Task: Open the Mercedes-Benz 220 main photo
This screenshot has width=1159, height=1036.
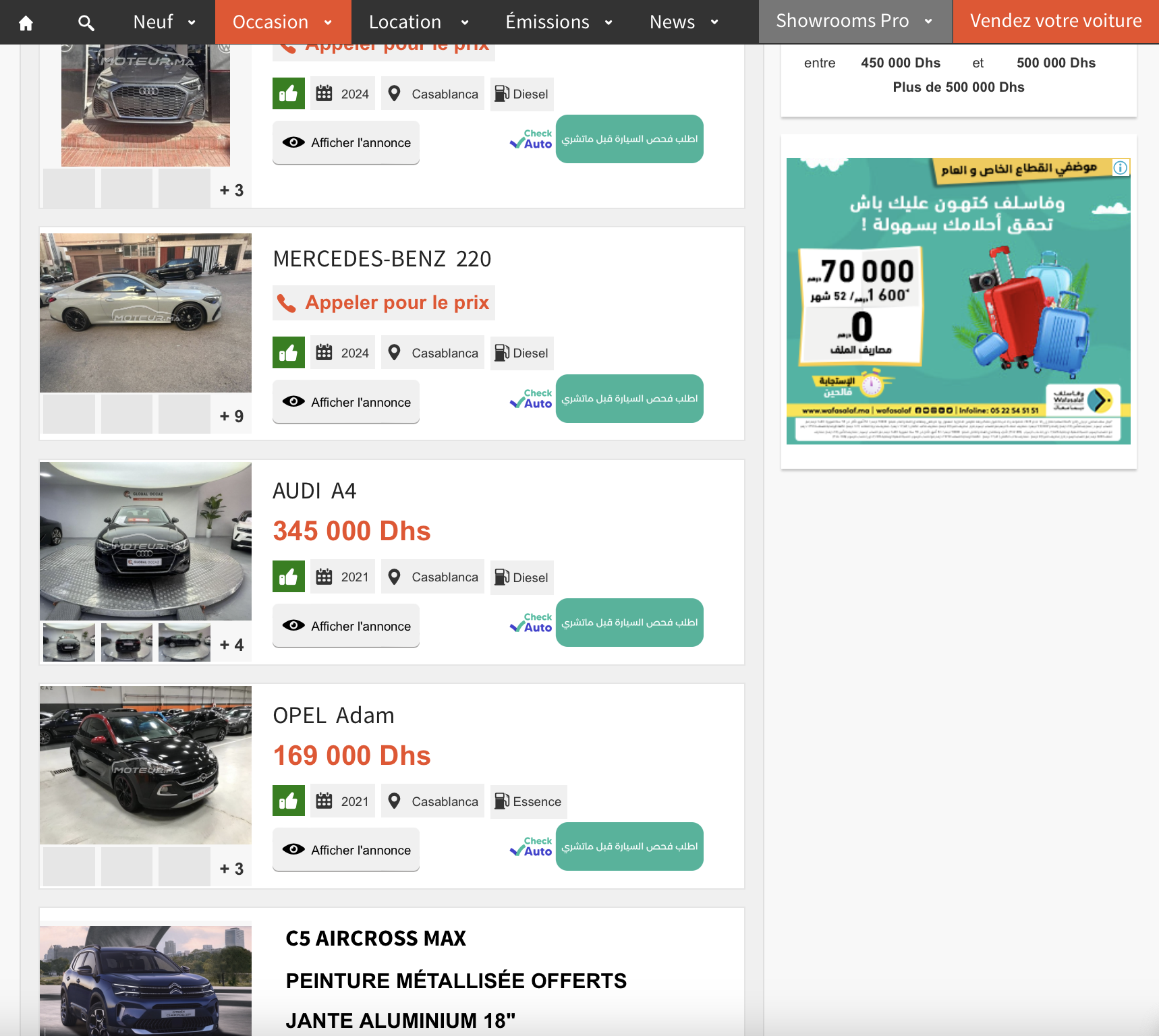Action: [x=146, y=313]
